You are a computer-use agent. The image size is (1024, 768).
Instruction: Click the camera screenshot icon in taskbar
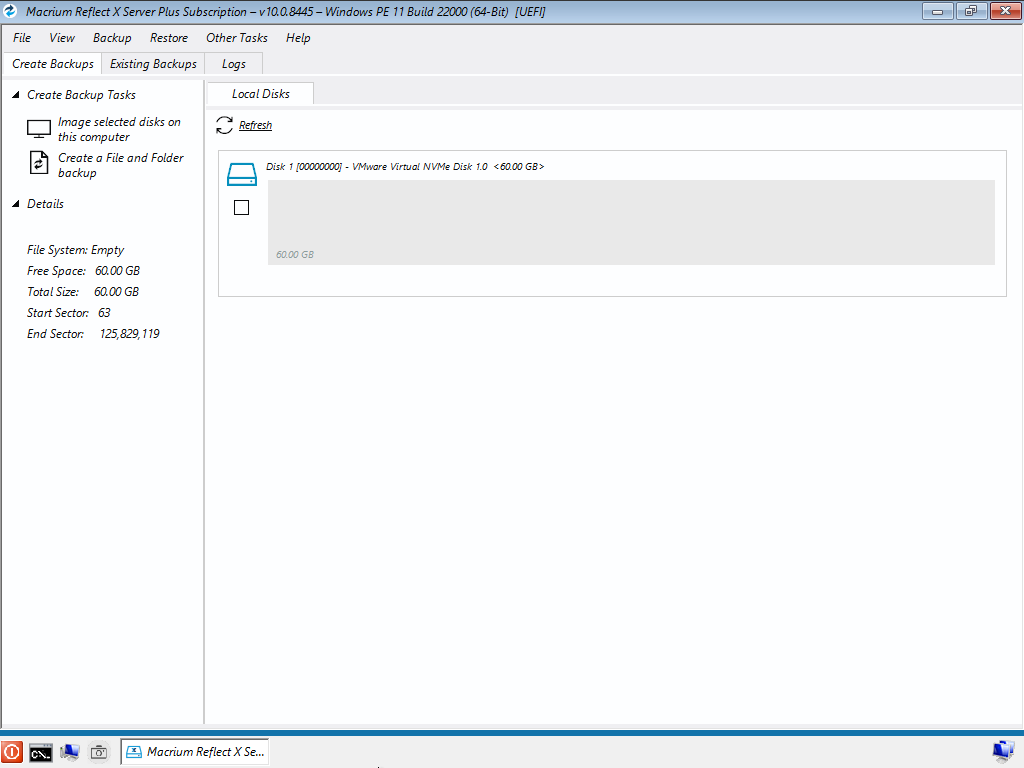98,752
